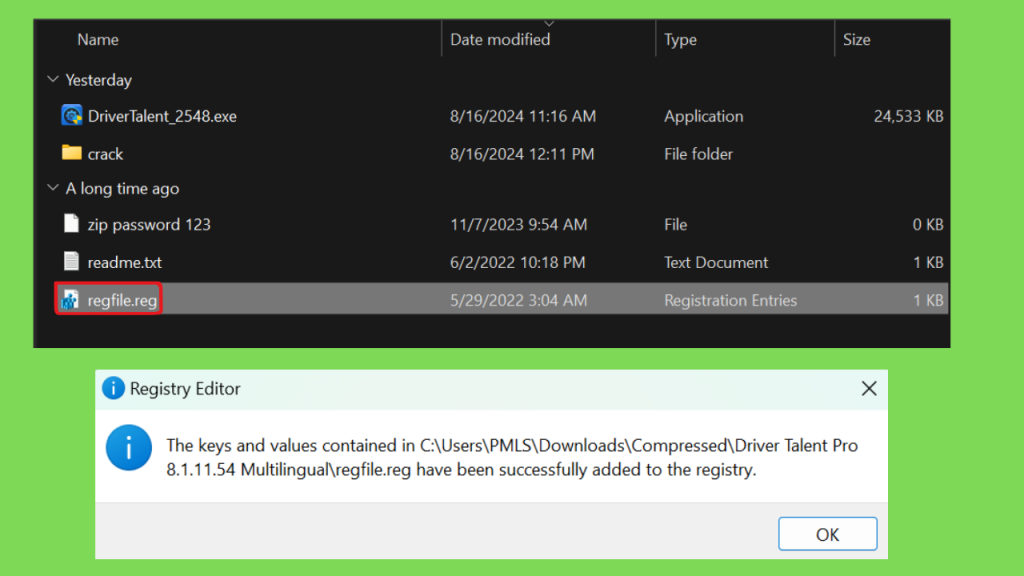The width and height of the screenshot is (1024, 576).
Task: Click the Registration Entries type cell
Action: coord(730,300)
